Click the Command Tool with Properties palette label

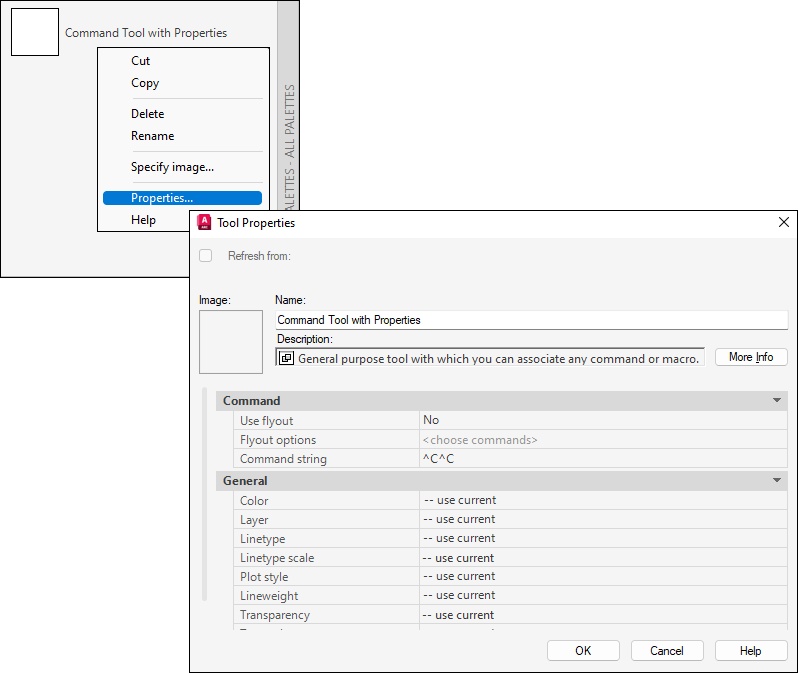point(146,33)
